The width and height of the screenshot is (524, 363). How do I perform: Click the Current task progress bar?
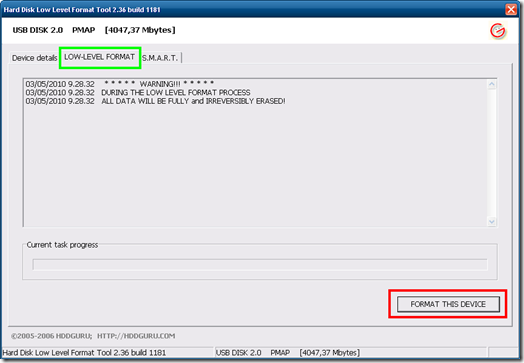[260, 264]
